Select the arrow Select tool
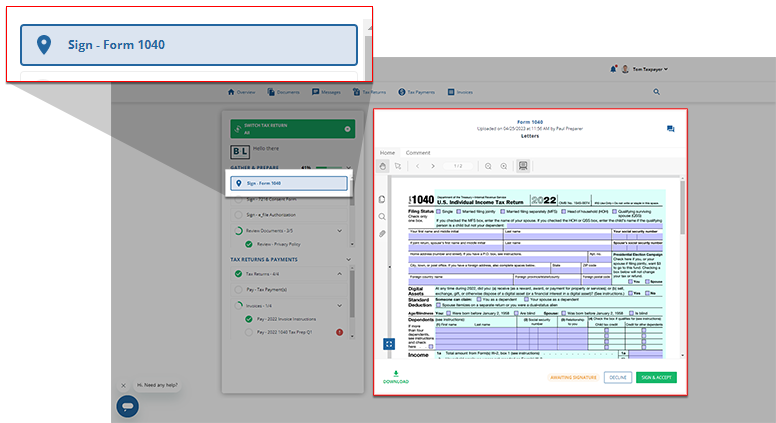 click(x=397, y=166)
